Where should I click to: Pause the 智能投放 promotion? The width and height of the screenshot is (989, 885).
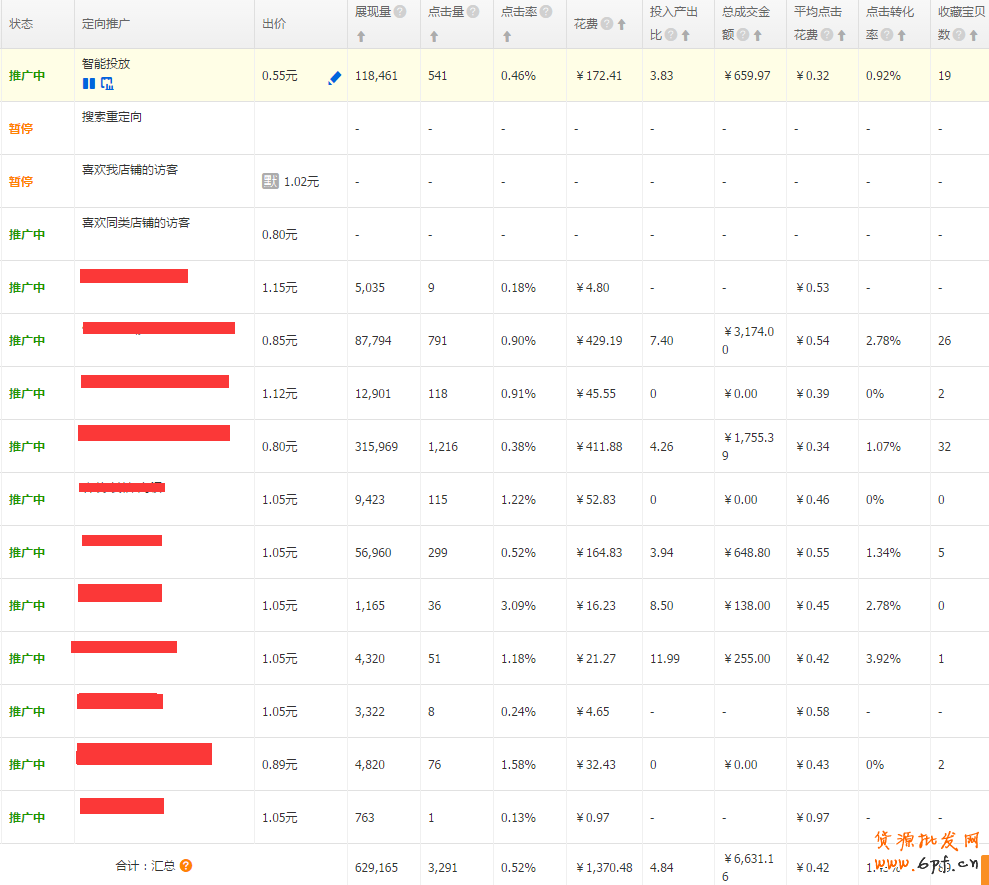point(89,83)
